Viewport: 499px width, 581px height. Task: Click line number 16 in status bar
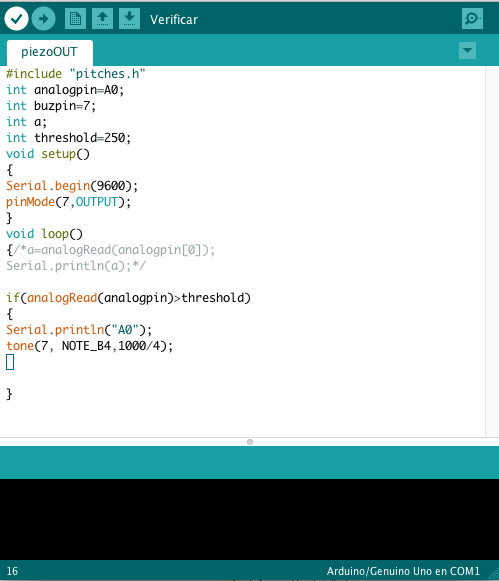(12, 571)
